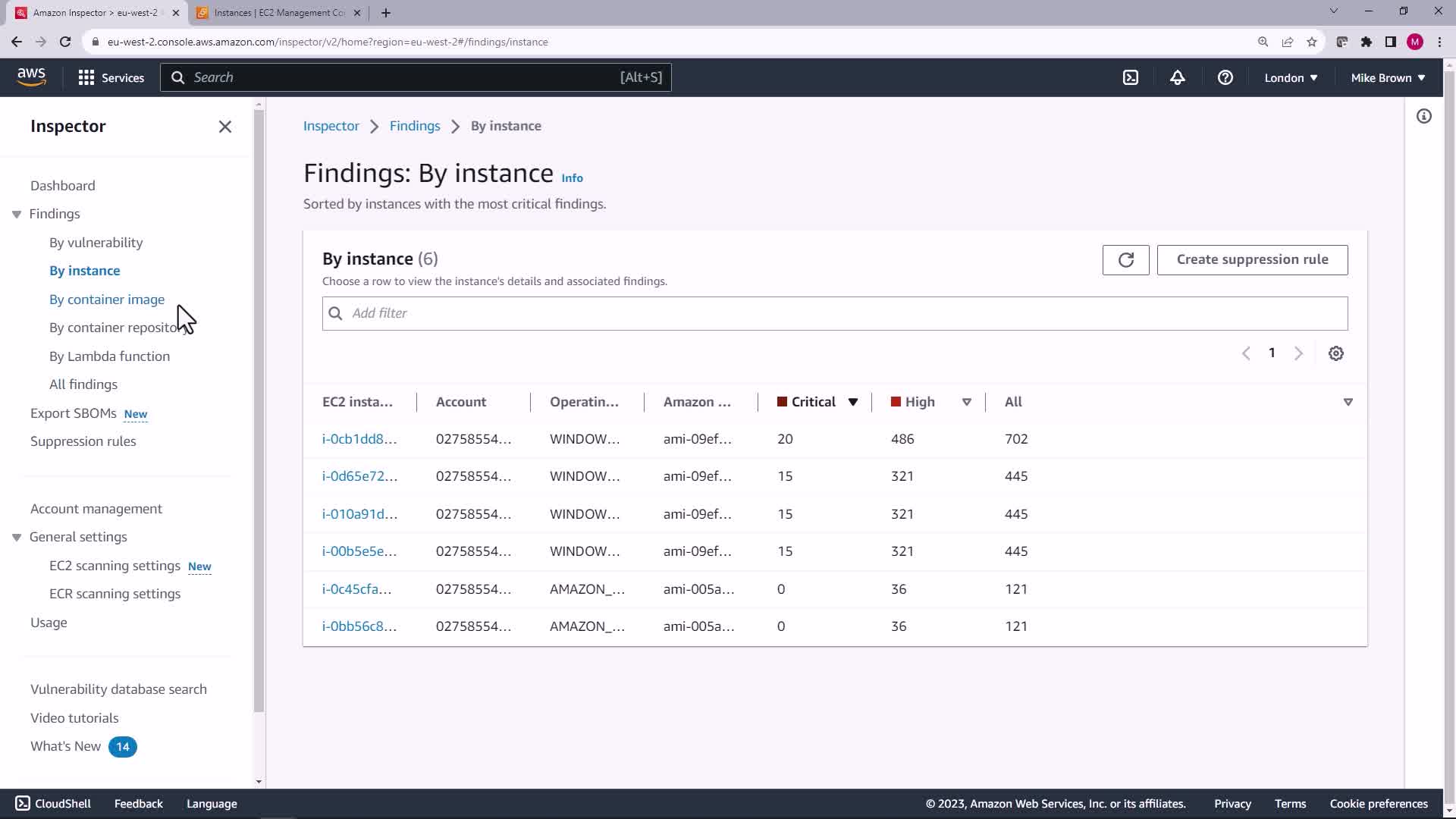Image resolution: width=1456 pixels, height=819 pixels.
Task: Collapse the General settings section
Action: [16, 538]
